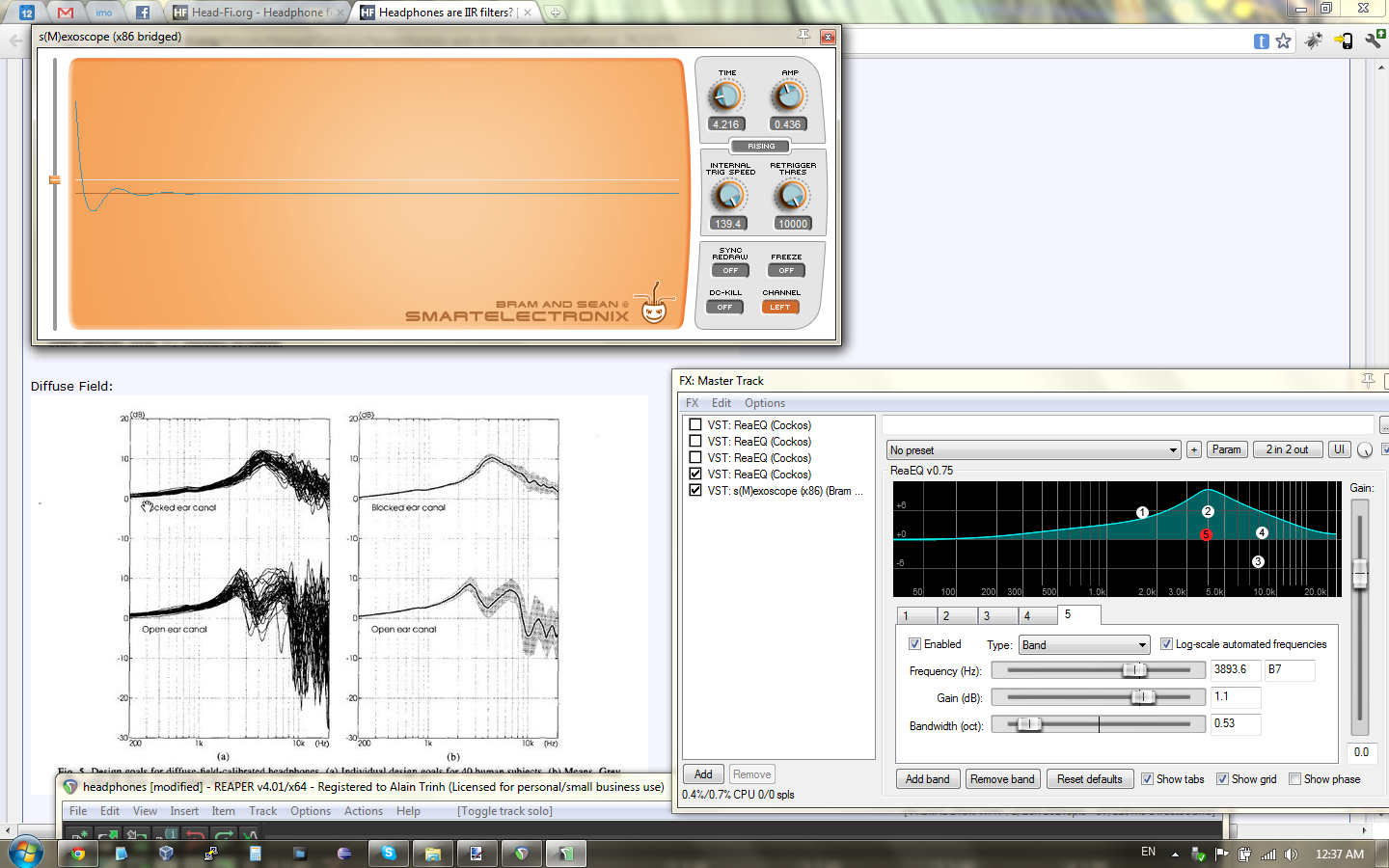
Task: Toggle the RISING trigger mode button
Action: [761, 147]
